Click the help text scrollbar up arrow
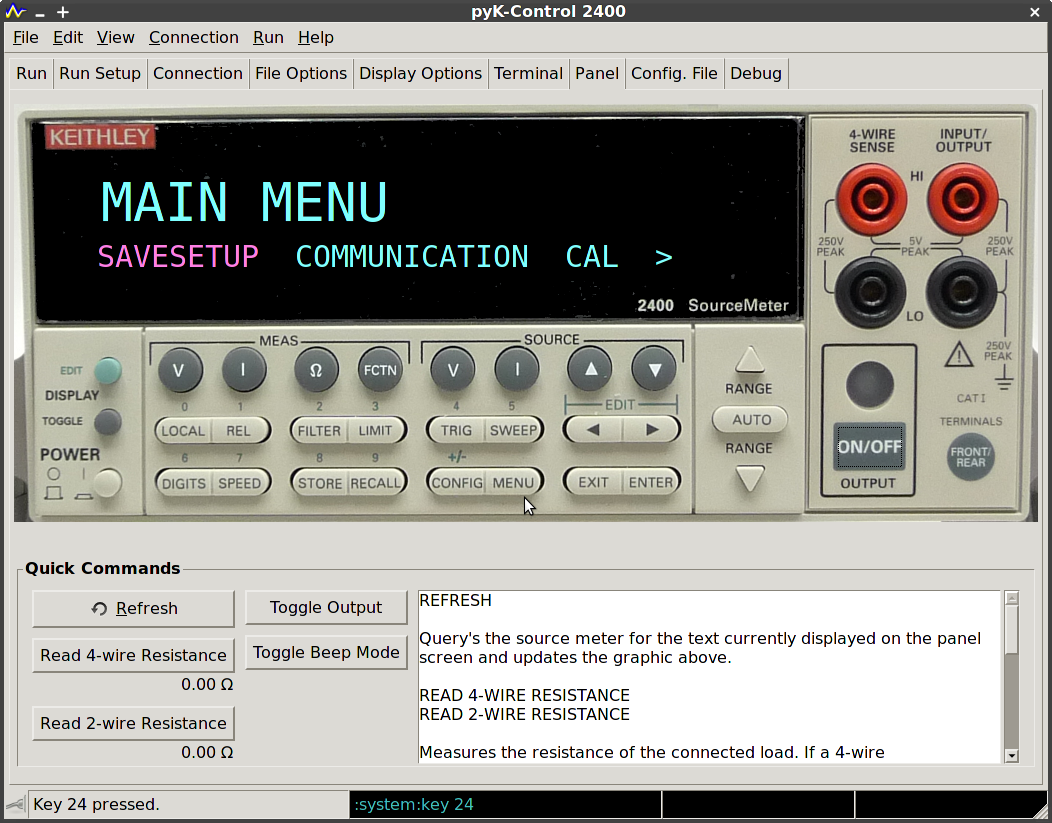 click(1012, 598)
